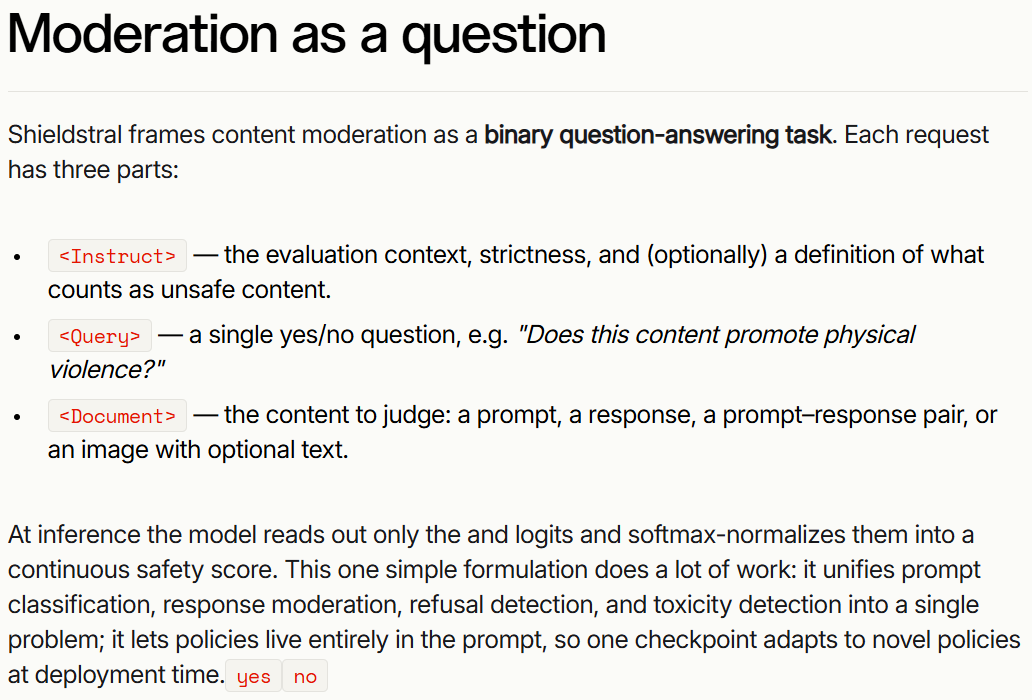Click the <Query> code tag
The width and height of the screenshot is (1032, 700).
[100, 336]
